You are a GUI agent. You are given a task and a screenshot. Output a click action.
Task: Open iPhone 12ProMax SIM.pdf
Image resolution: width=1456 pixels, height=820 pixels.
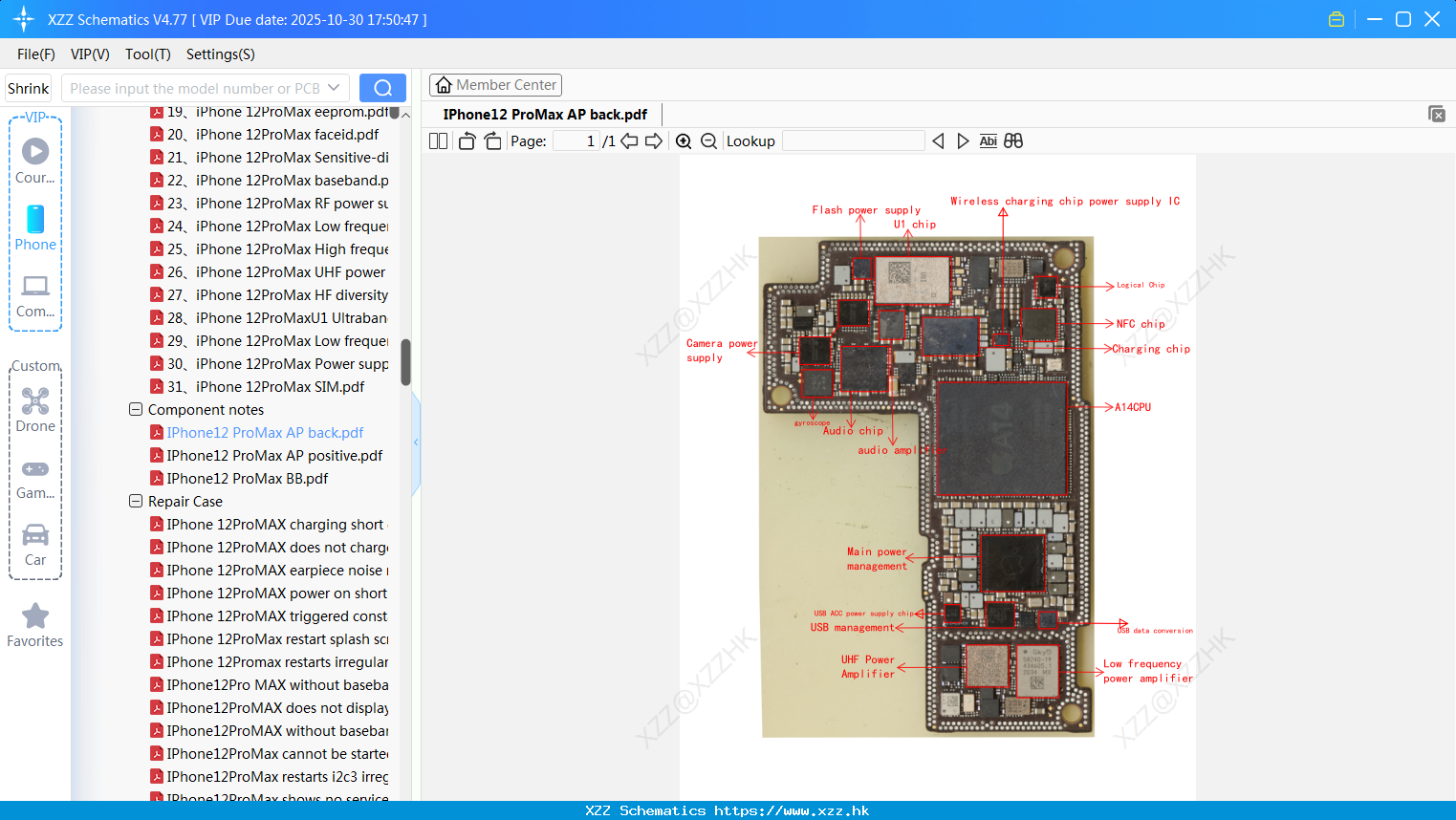[x=257, y=386]
